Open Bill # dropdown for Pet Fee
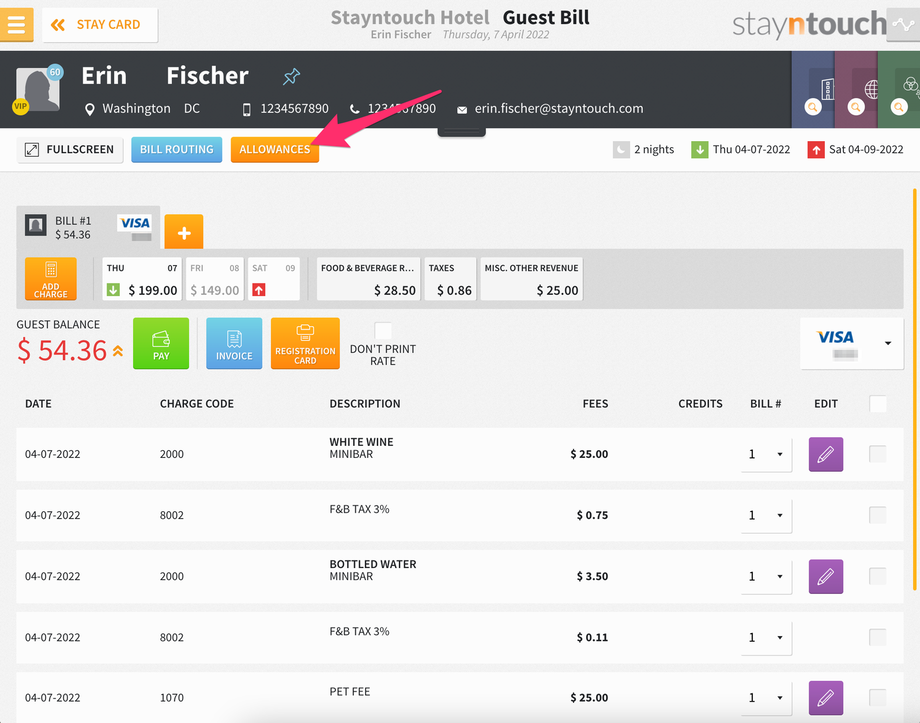This screenshot has height=723, width=920. 766,698
